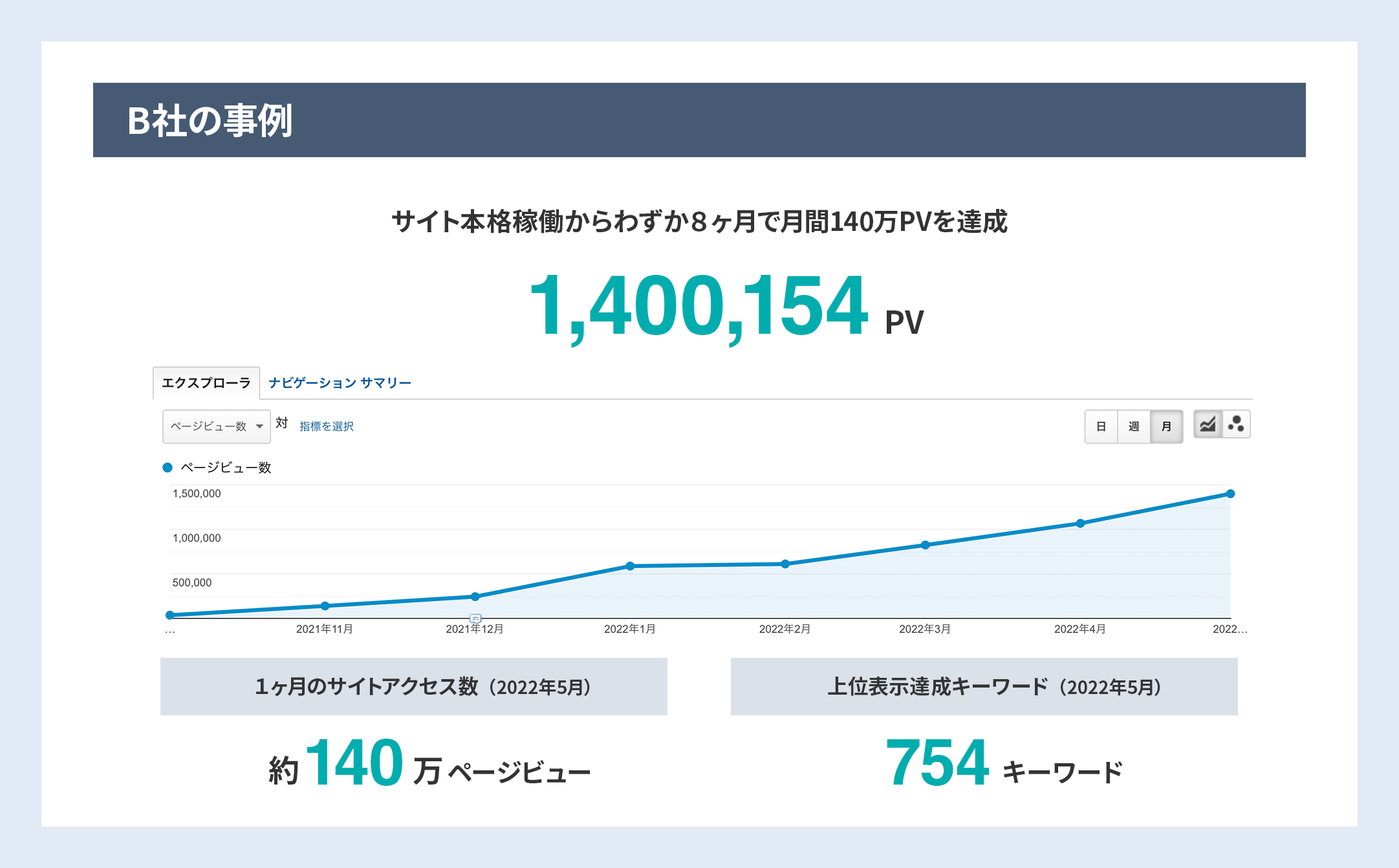Click the first data point at chart start

click(170, 615)
